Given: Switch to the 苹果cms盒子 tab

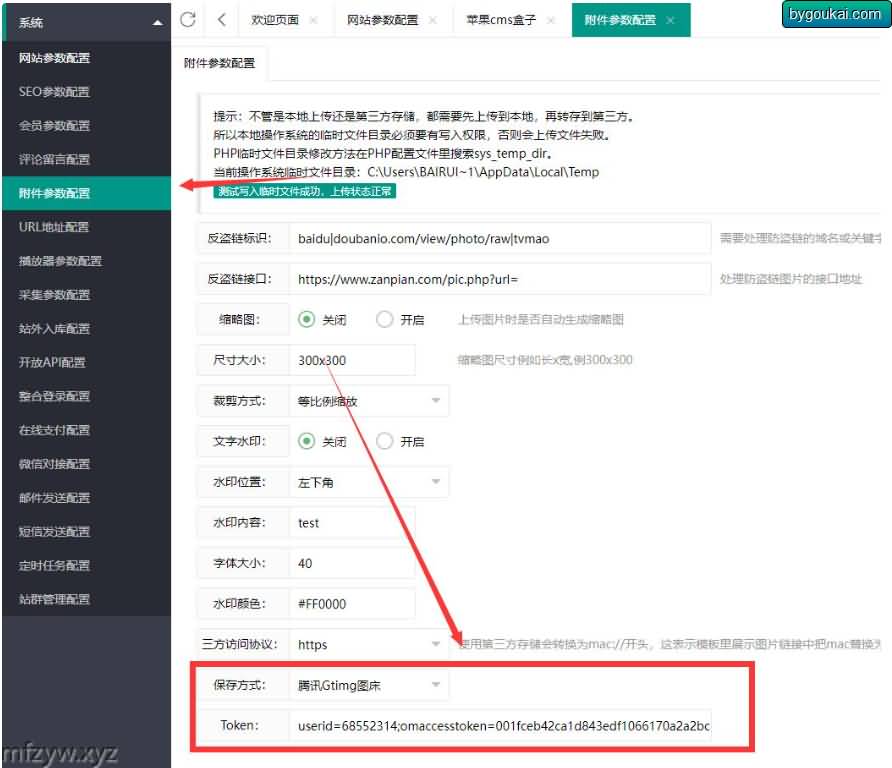Looking at the screenshot, I should coord(500,20).
